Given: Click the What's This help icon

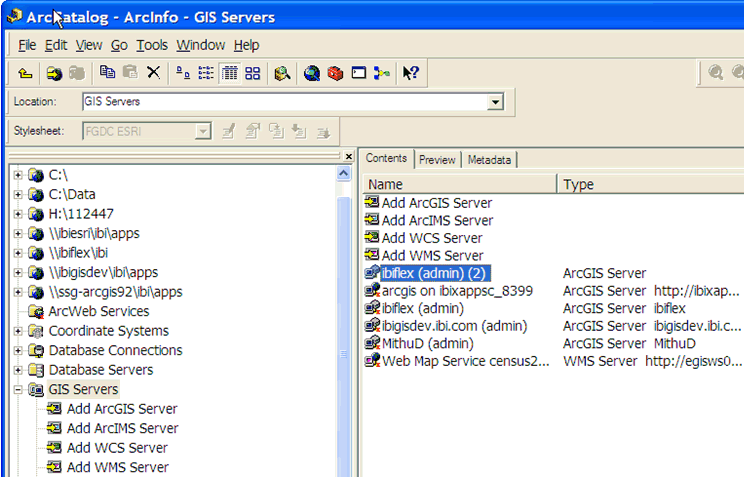Looking at the screenshot, I should [410, 73].
